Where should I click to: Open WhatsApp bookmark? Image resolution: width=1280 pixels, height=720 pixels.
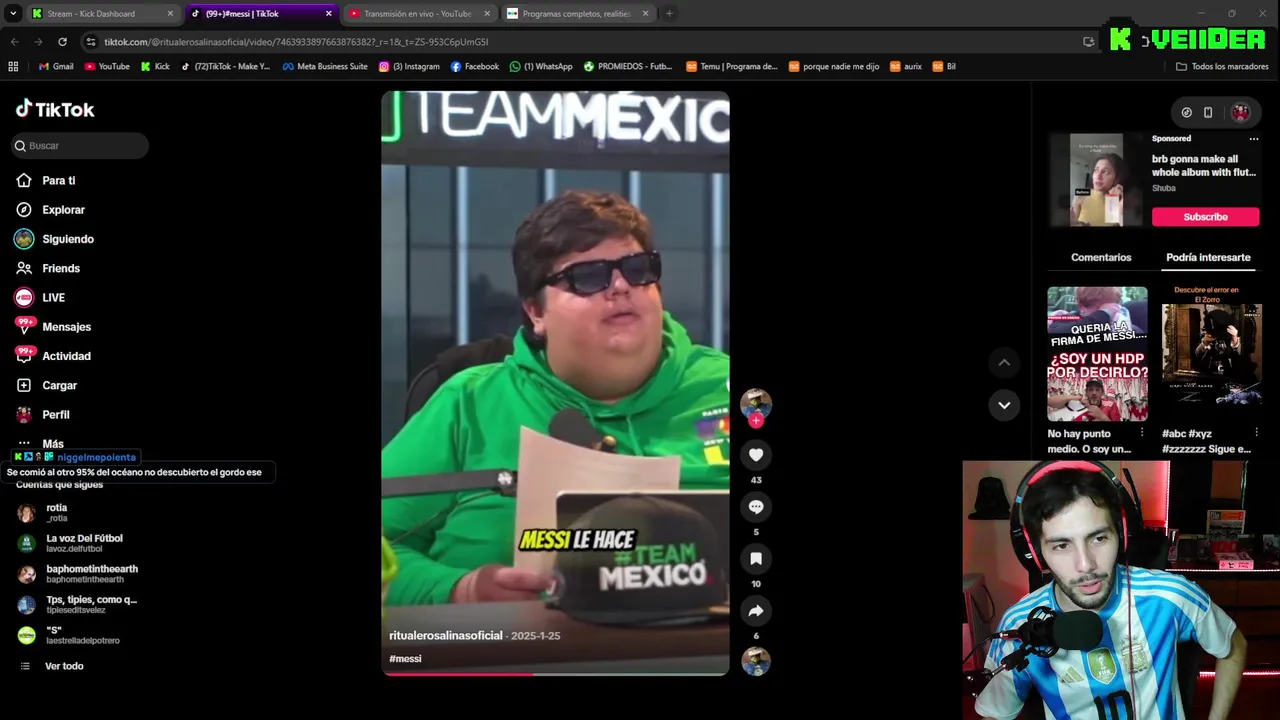(x=541, y=66)
